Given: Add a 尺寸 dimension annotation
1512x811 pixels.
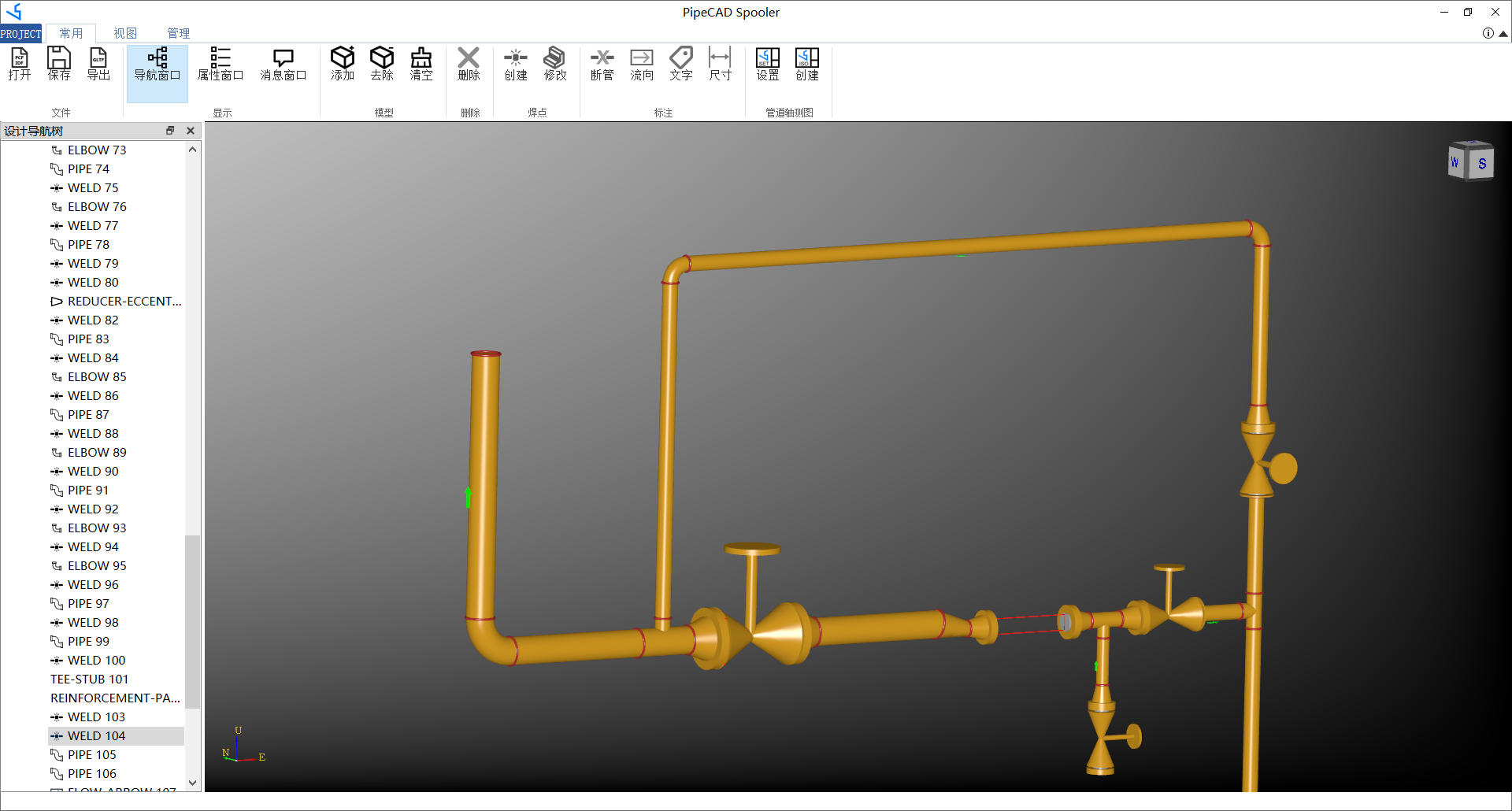Looking at the screenshot, I should tap(721, 64).
